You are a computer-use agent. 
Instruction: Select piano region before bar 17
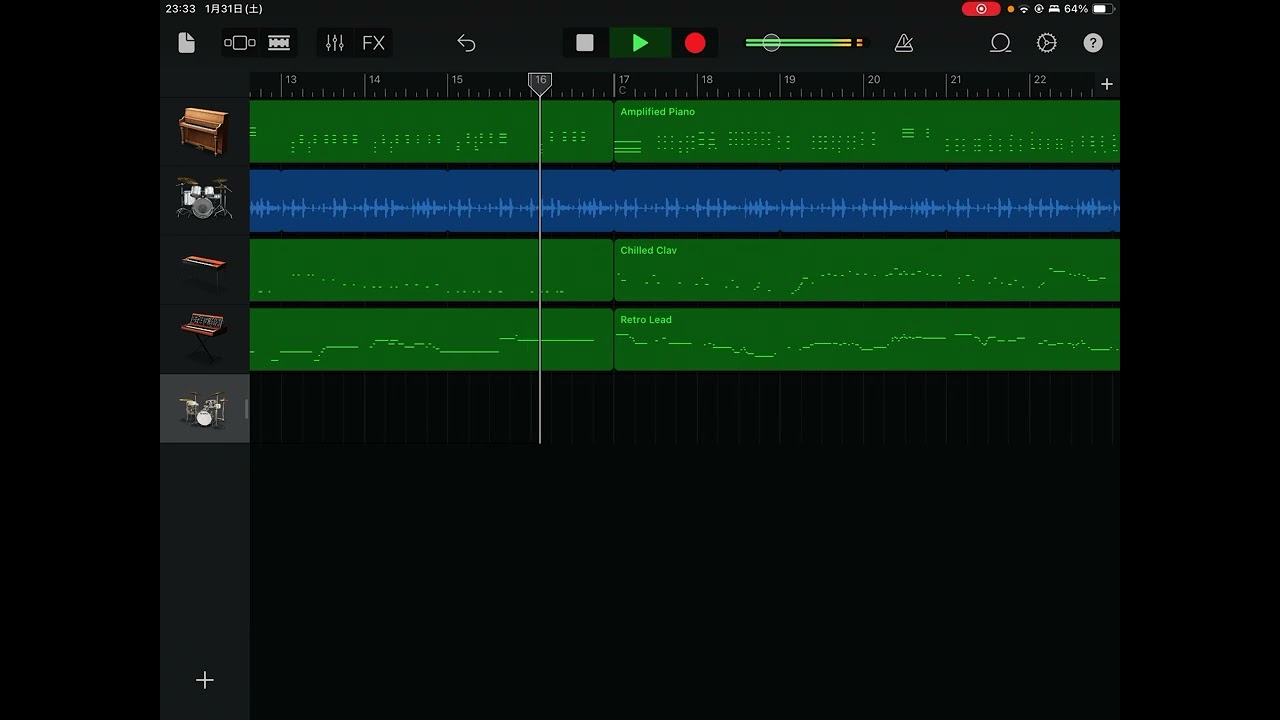point(431,131)
